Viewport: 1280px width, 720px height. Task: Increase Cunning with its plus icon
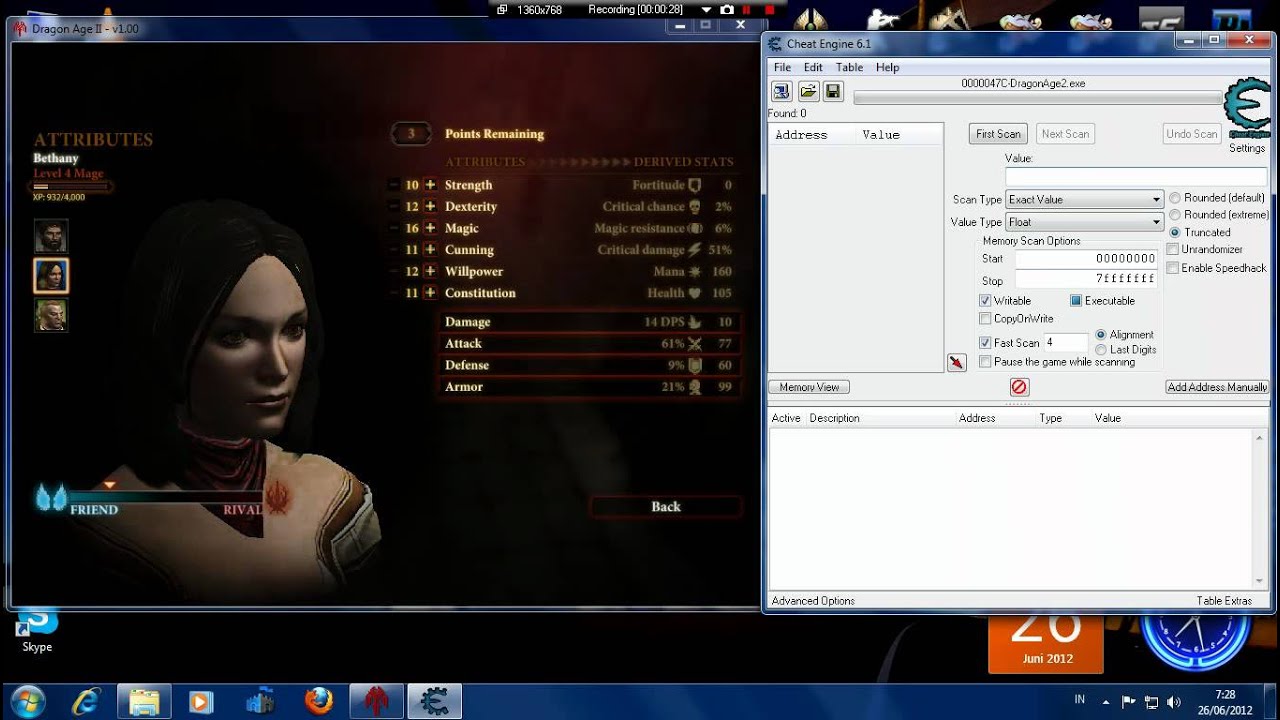click(430, 250)
